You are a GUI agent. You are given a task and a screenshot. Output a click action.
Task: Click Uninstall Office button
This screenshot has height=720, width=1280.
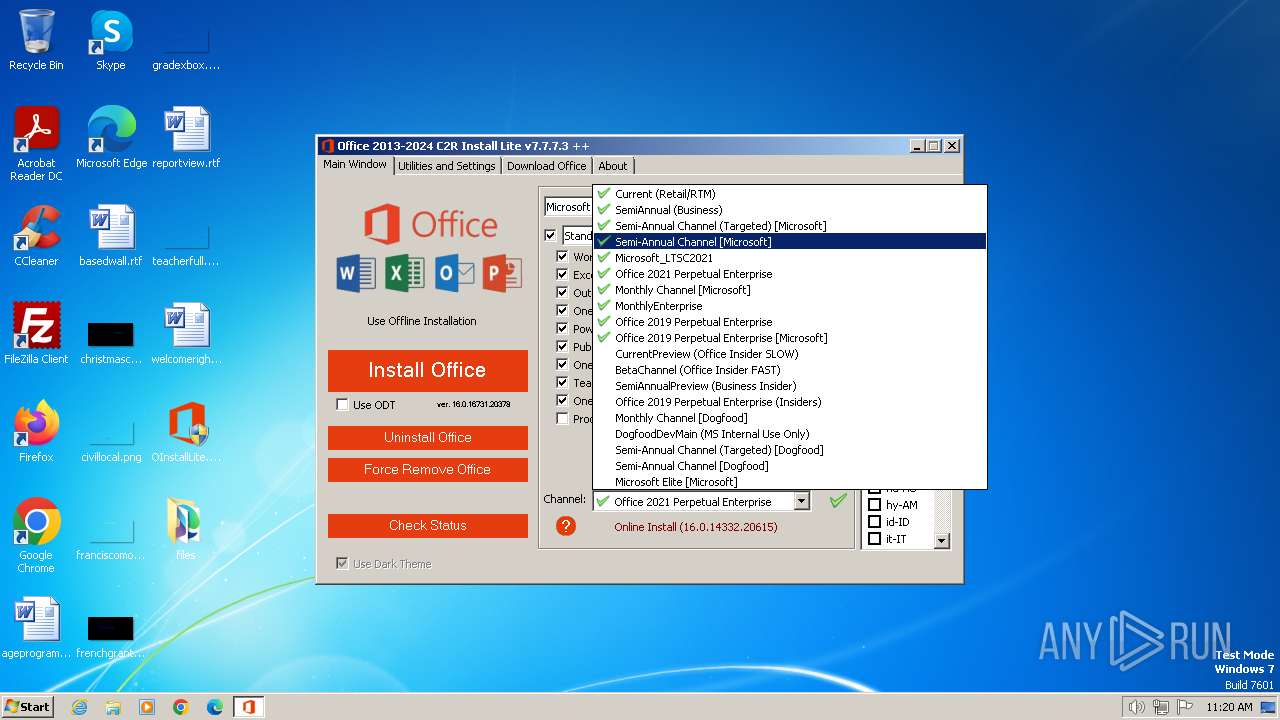coord(428,438)
